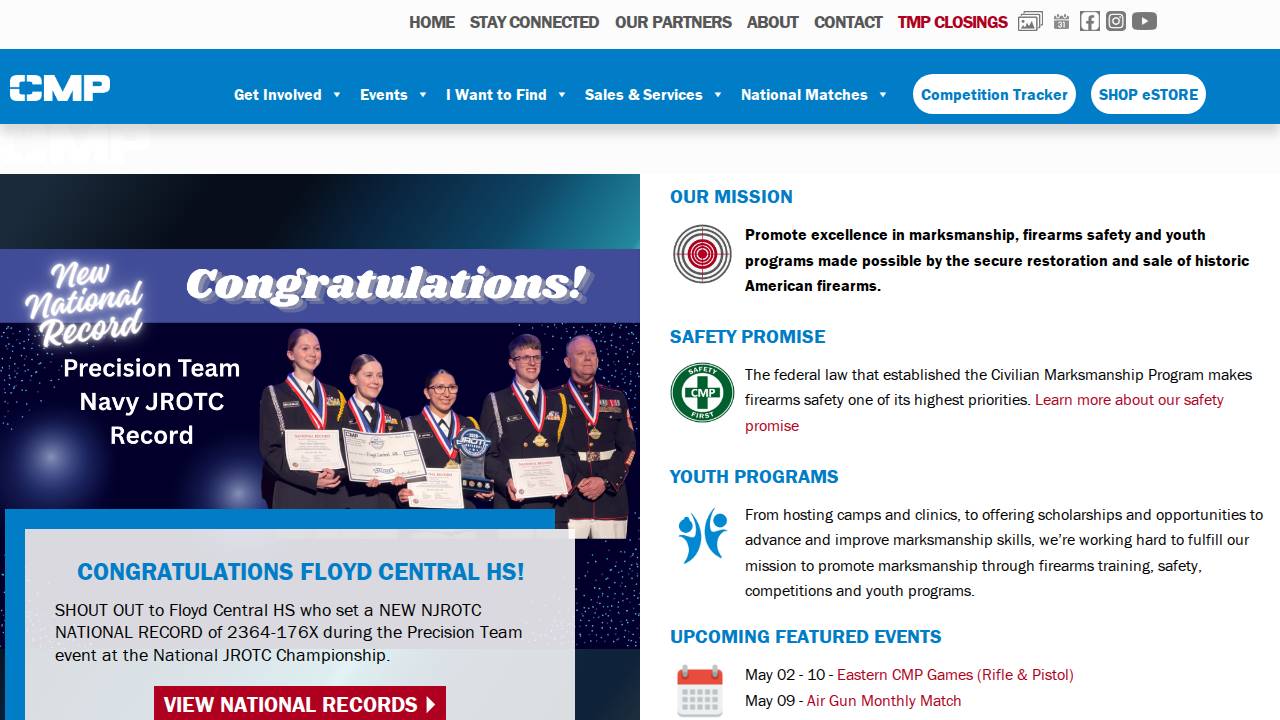Open the Instagram icon
This screenshot has height=720, width=1280.
1116,20
